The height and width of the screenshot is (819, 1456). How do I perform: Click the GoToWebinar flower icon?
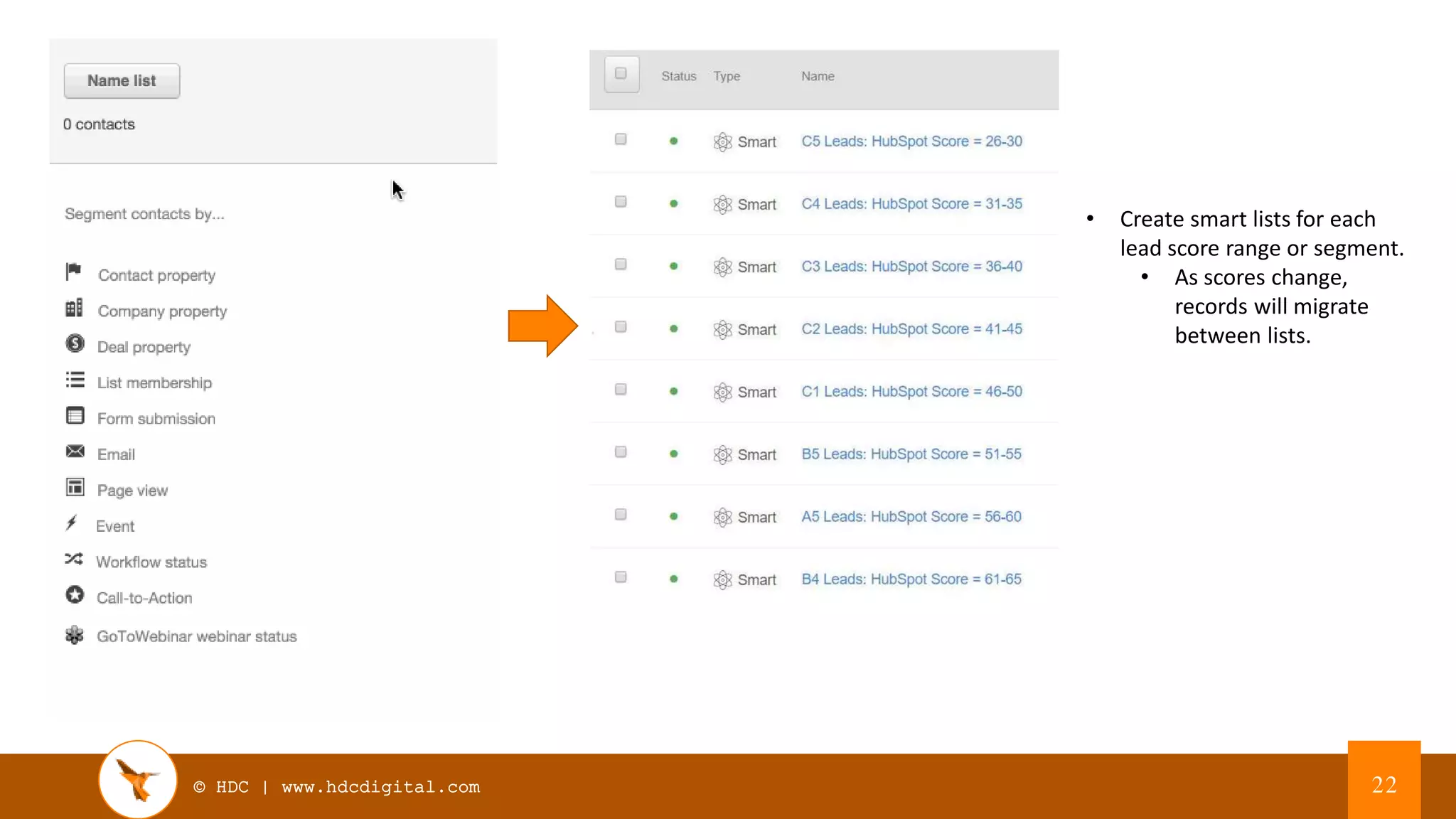click(74, 635)
